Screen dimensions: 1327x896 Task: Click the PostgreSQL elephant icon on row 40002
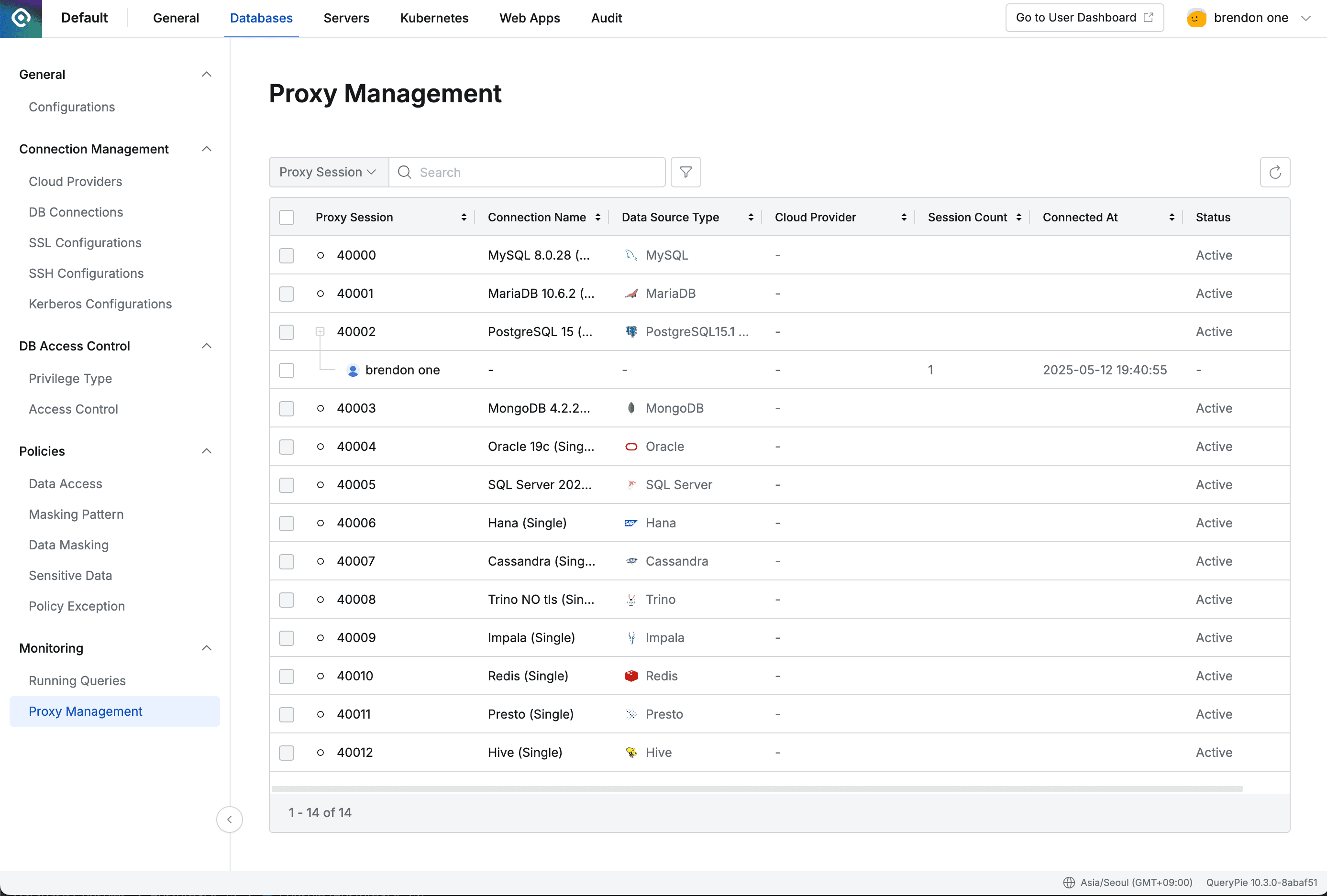(x=631, y=331)
